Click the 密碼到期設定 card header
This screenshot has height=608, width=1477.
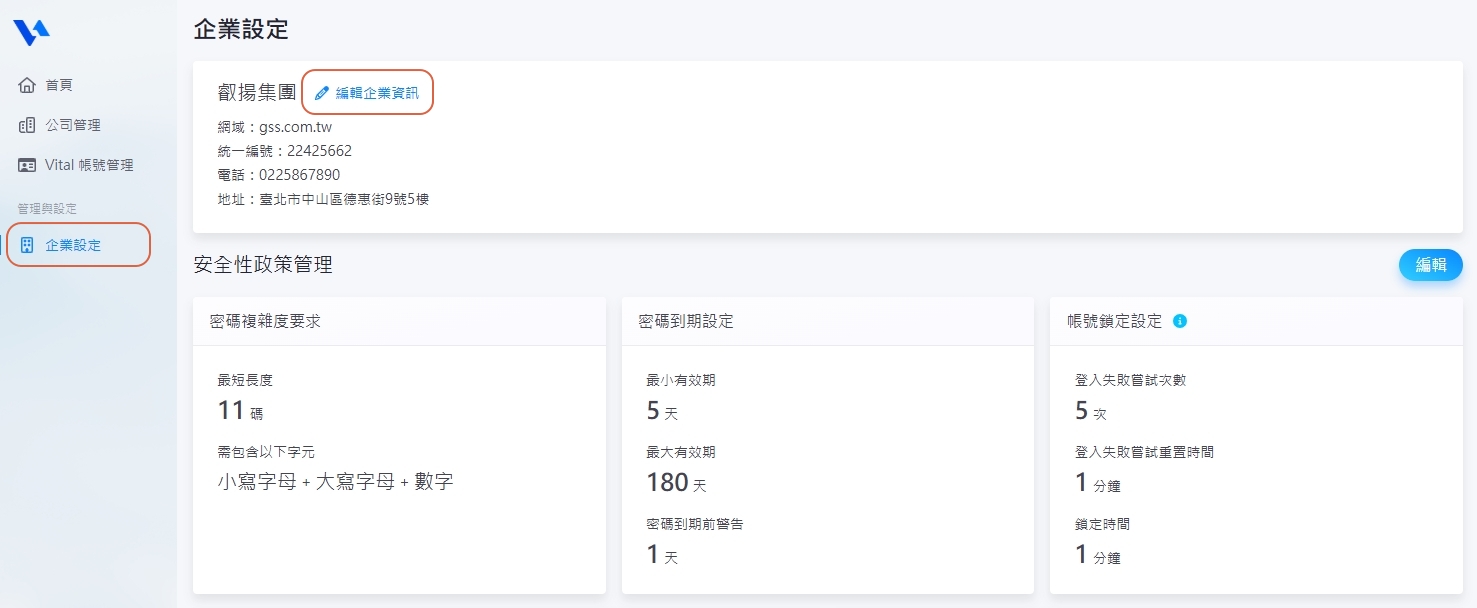[x=686, y=321]
